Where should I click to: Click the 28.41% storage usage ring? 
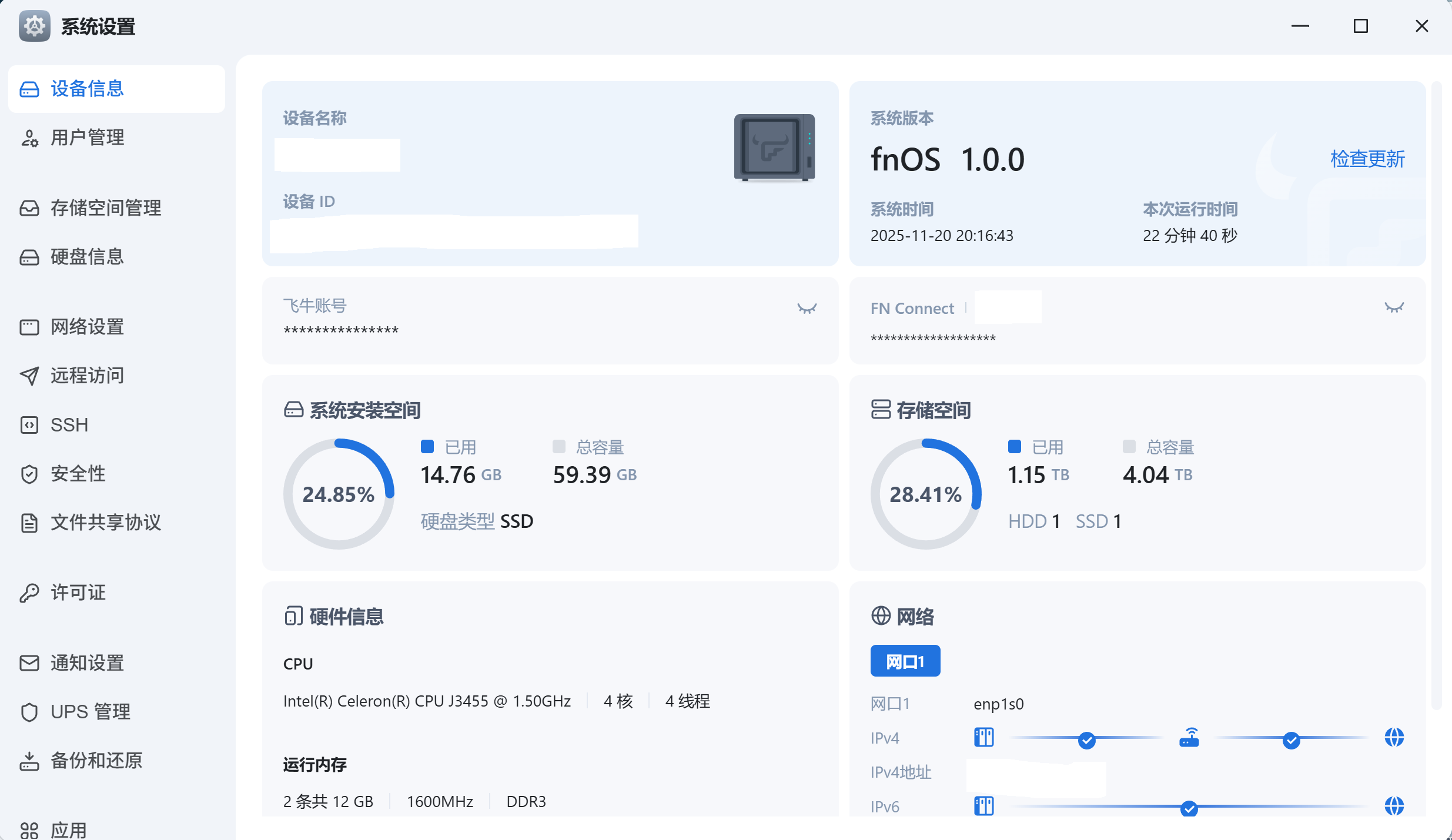tap(925, 494)
